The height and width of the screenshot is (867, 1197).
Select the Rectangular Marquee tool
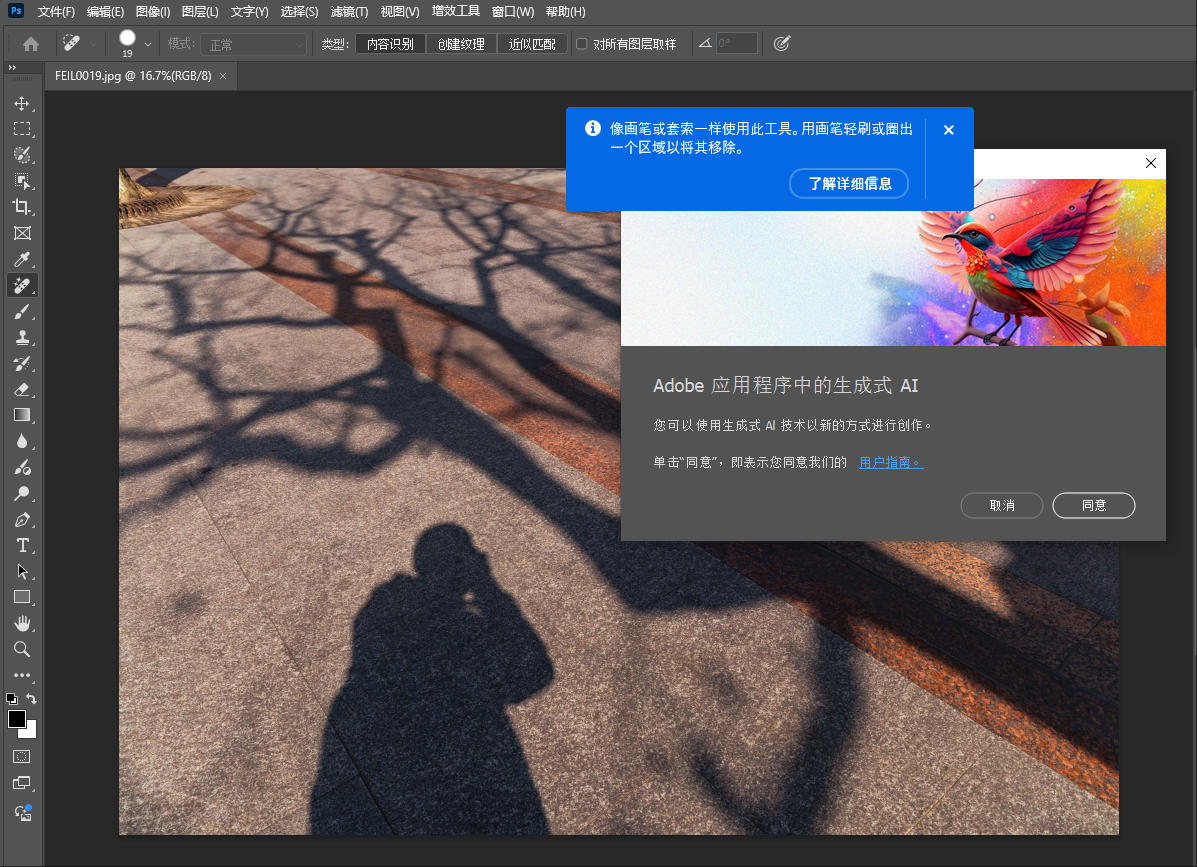click(22, 129)
